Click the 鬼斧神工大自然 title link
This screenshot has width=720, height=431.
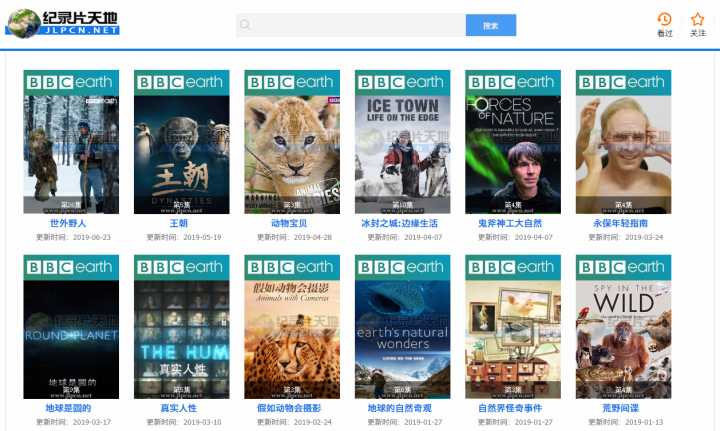(510, 224)
